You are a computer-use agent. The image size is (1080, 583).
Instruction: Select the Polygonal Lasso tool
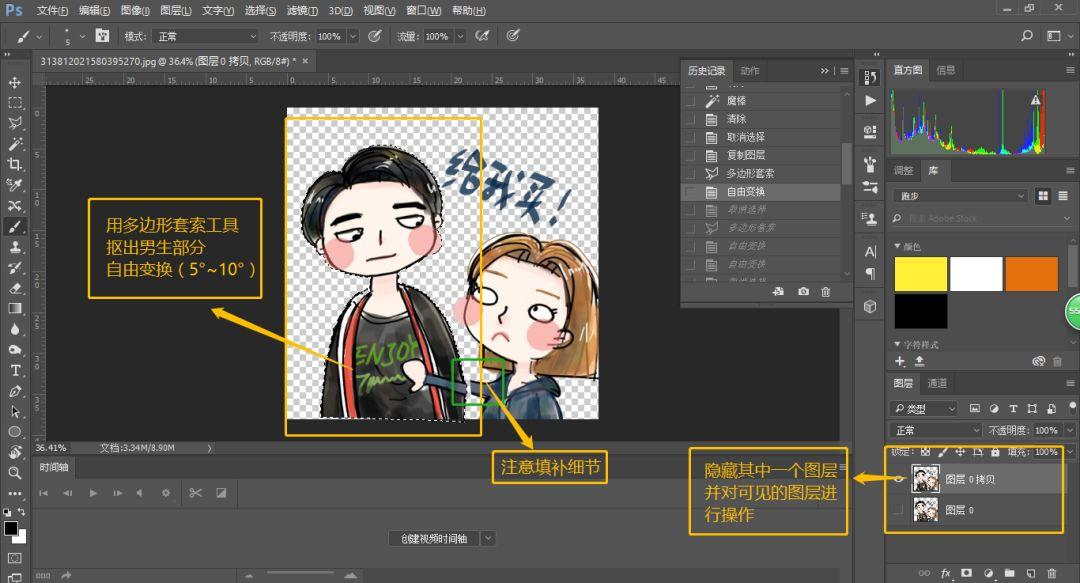pyautogui.click(x=14, y=123)
